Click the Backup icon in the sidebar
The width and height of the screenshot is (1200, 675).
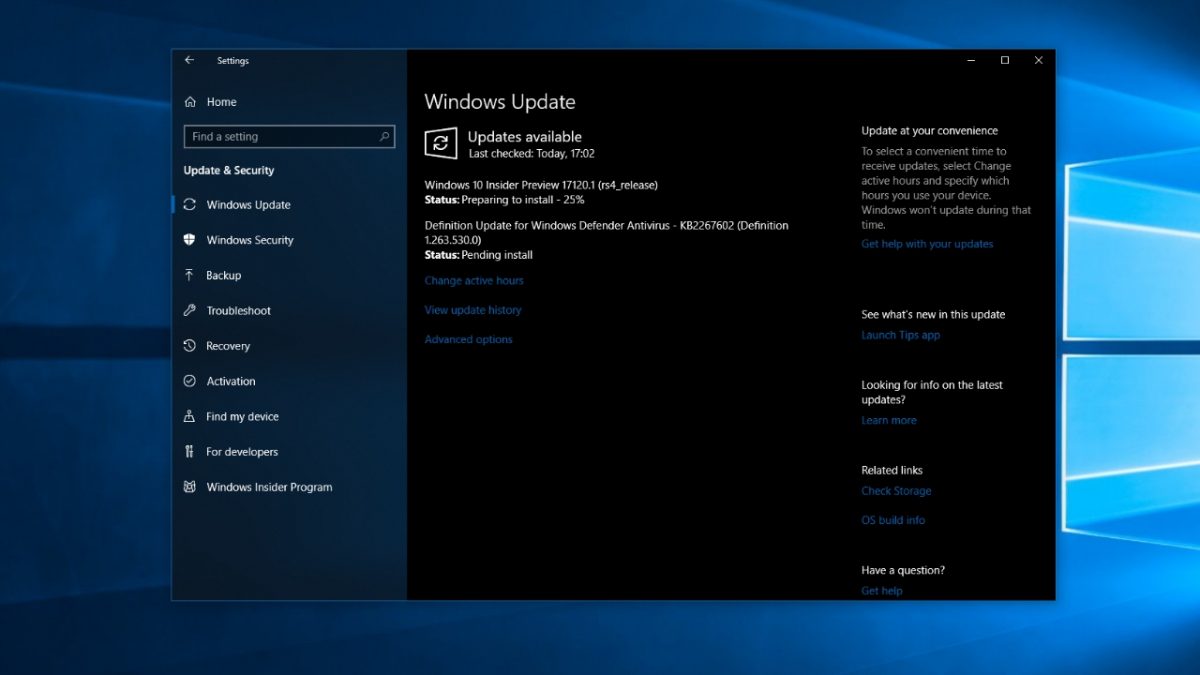[x=191, y=275]
